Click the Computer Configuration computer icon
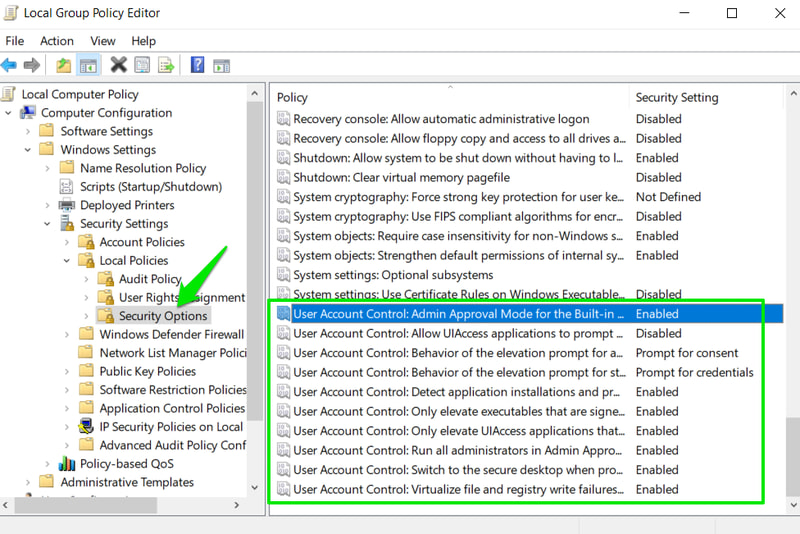The image size is (800, 534). point(28,112)
